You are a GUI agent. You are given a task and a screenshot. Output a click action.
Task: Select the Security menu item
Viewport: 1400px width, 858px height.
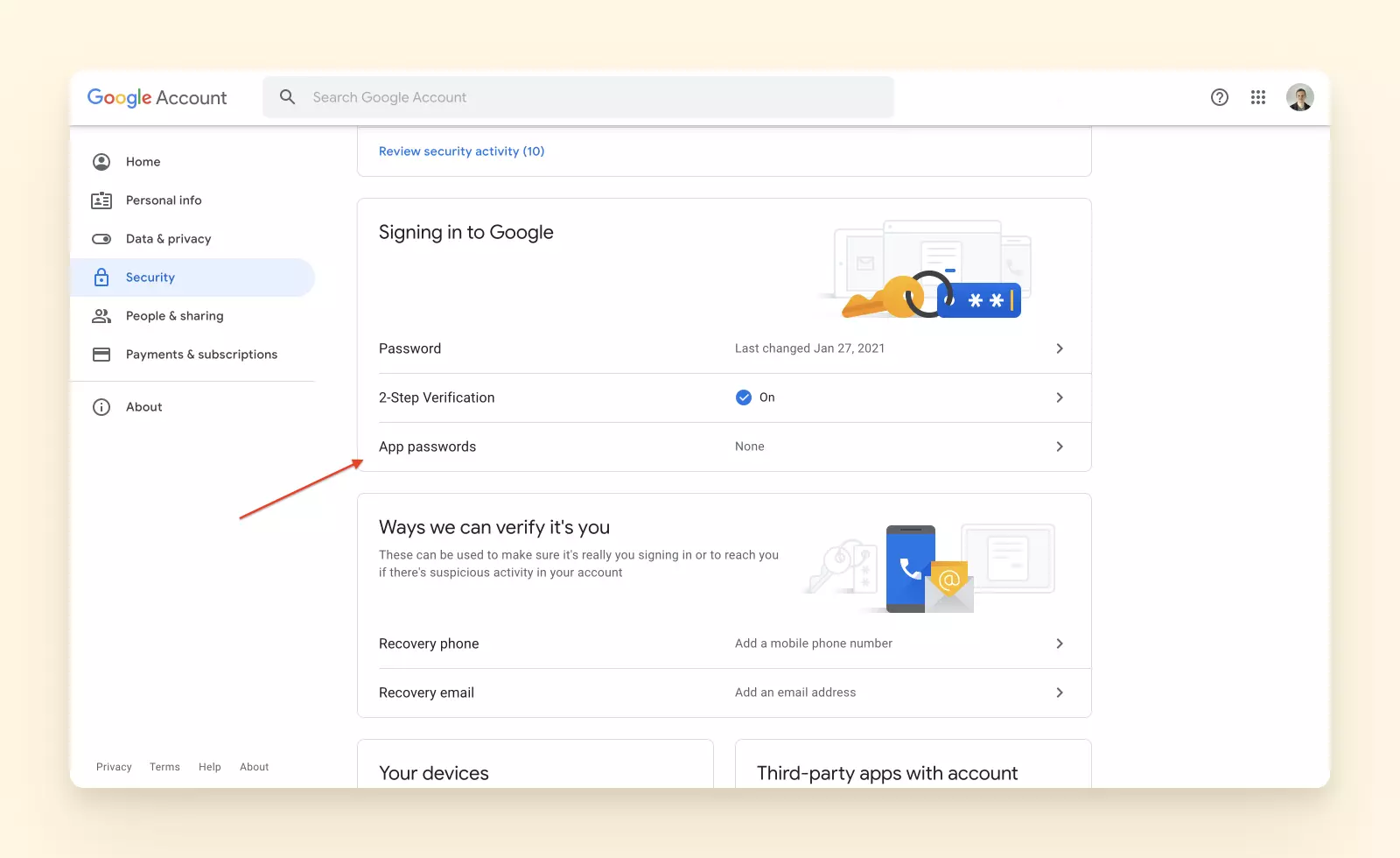pyautogui.click(x=192, y=278)
